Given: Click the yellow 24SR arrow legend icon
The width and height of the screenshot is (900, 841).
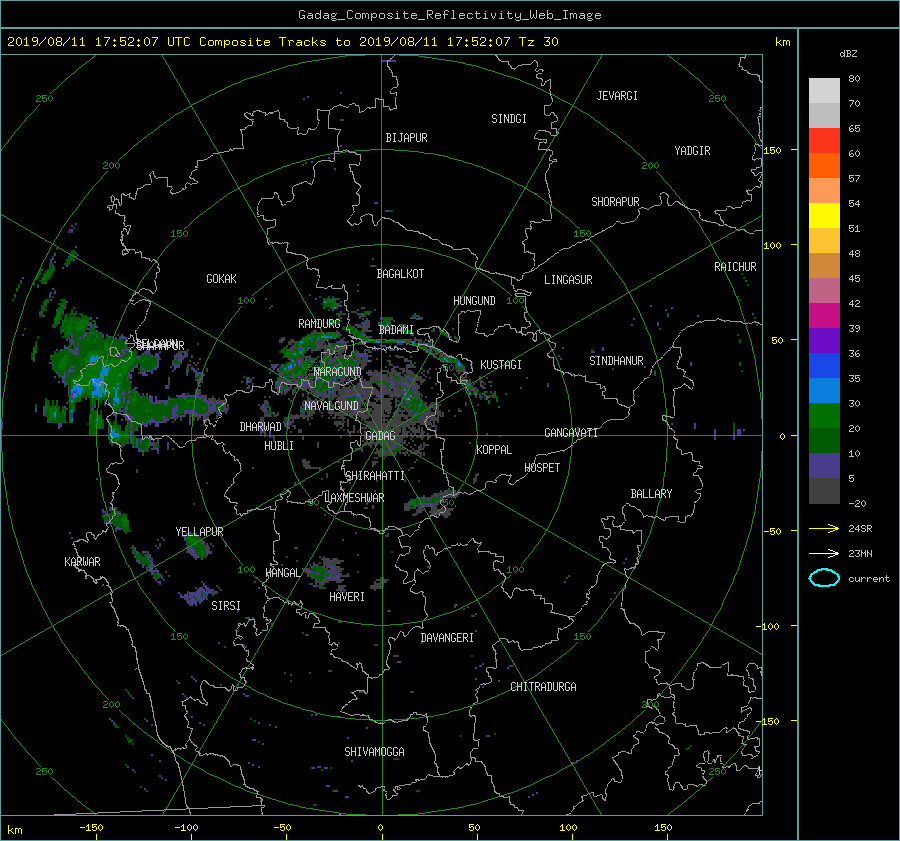Looking at the screenshot, I should coord(824,528).
